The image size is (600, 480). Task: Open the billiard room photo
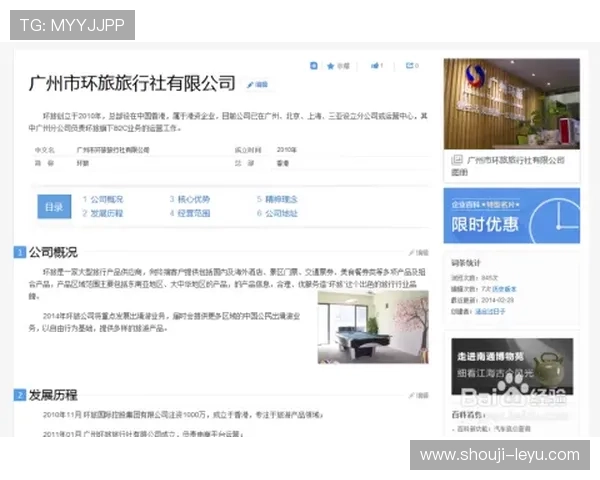[x=373, y=327]
